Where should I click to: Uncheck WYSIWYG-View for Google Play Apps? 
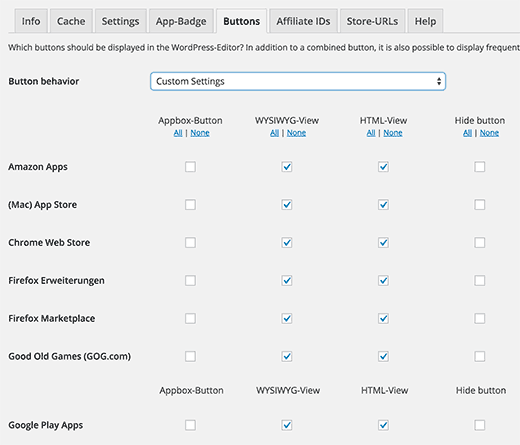[x=287, y=425]
